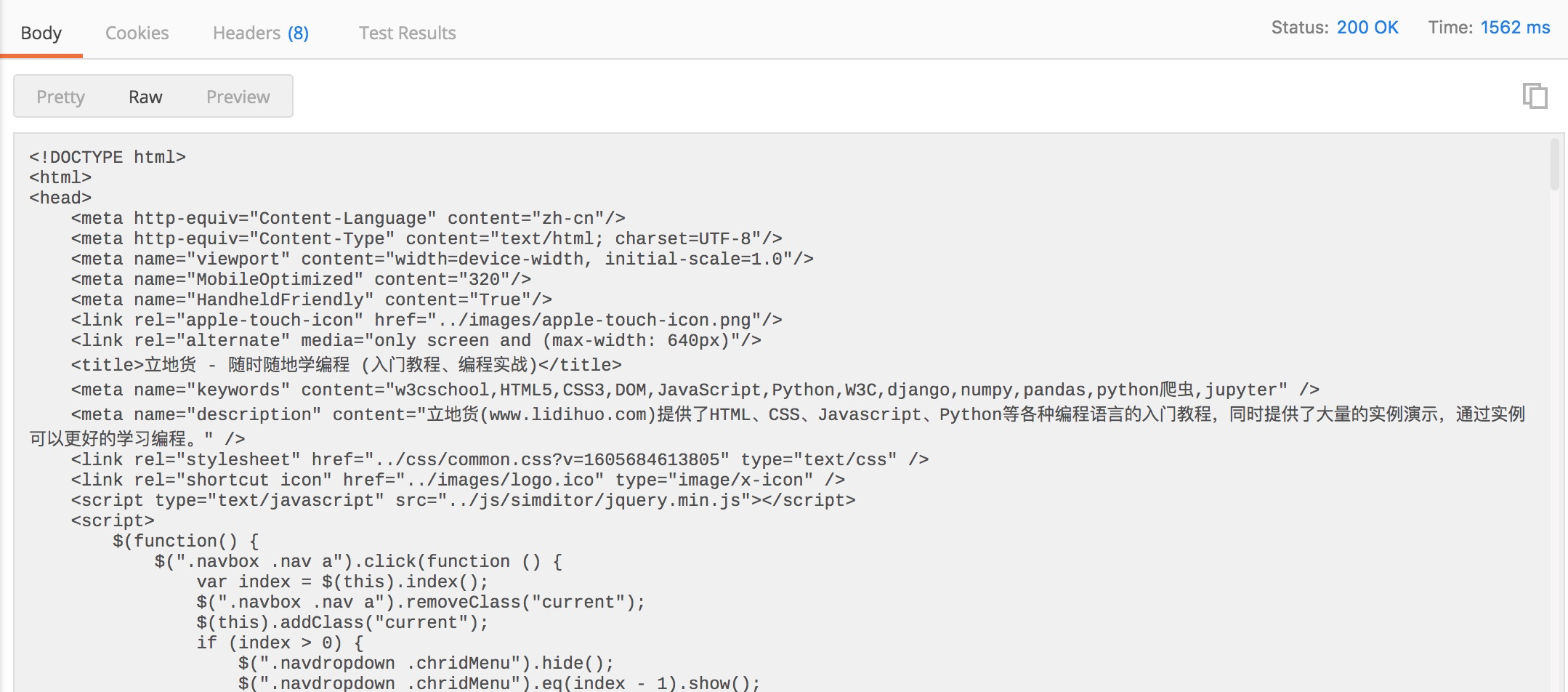The width and height of the screenshot is (1568, 692).
Task: Select the Preview view mode
Action: 238,97
